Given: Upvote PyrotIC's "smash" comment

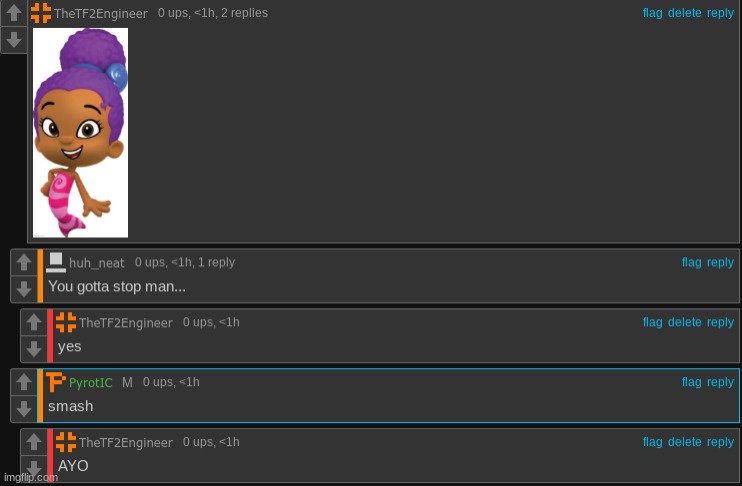Looking at the screenshot, I should click(24, 382).
